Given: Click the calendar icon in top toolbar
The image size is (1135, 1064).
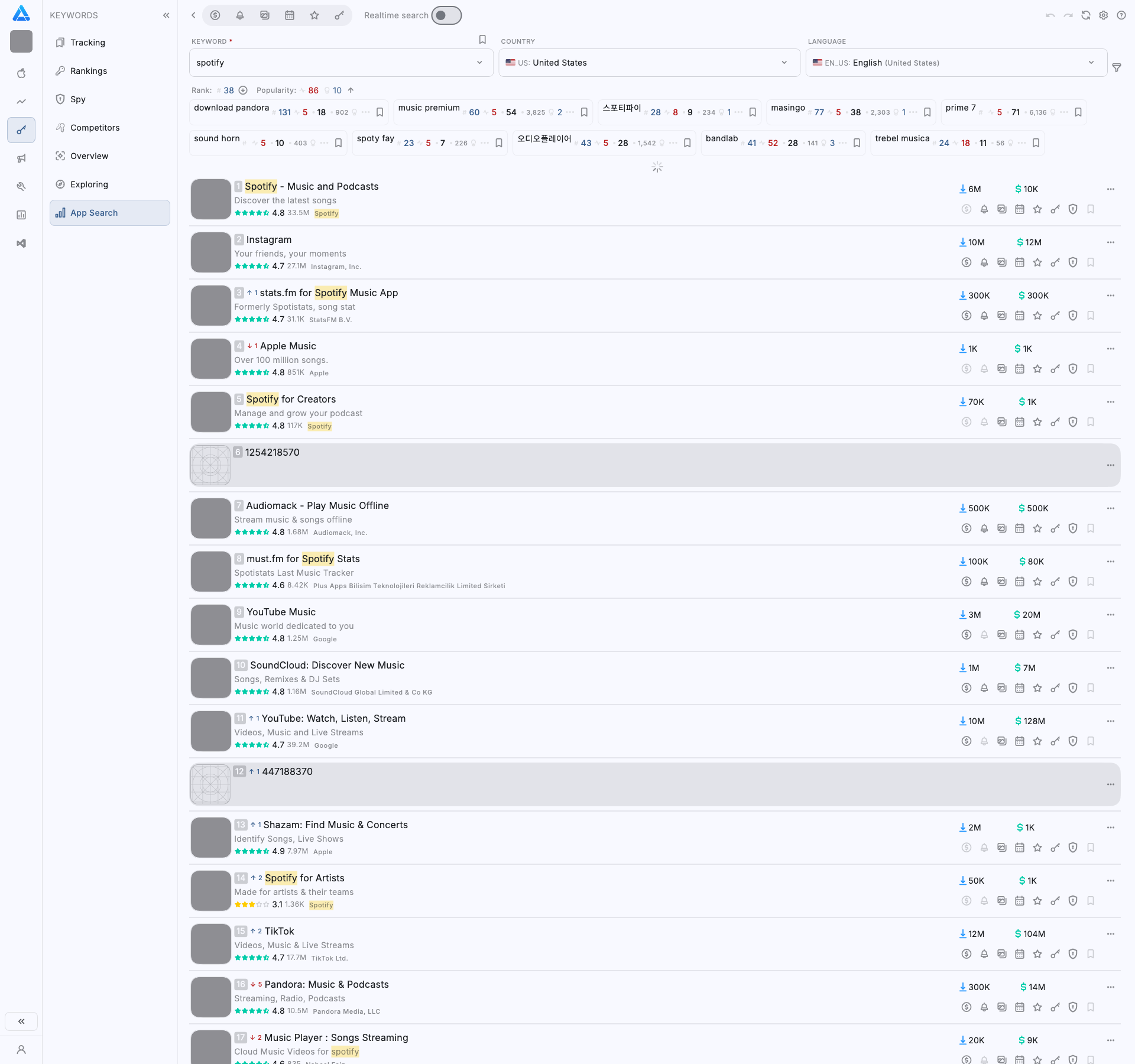Looking at the screenshot, I should click(x=290, y=15).
